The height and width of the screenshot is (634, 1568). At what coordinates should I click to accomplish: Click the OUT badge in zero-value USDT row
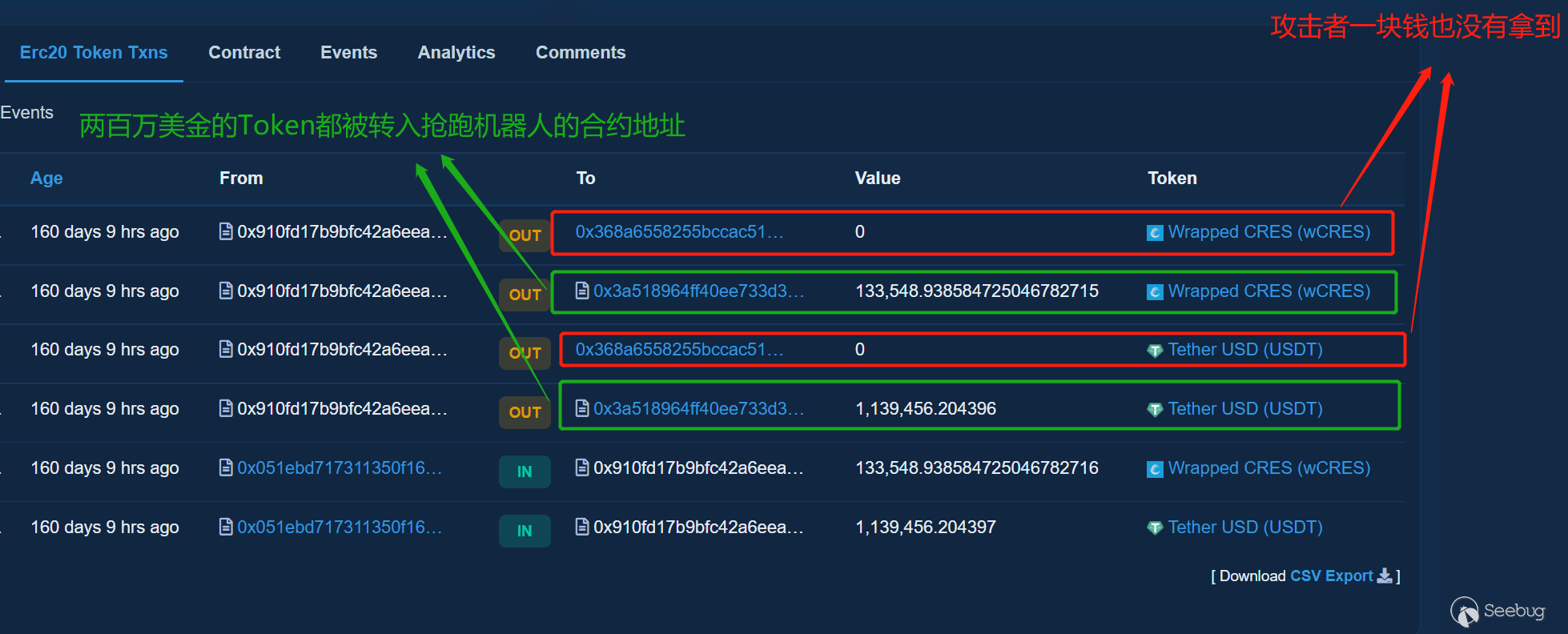[525, 353]
